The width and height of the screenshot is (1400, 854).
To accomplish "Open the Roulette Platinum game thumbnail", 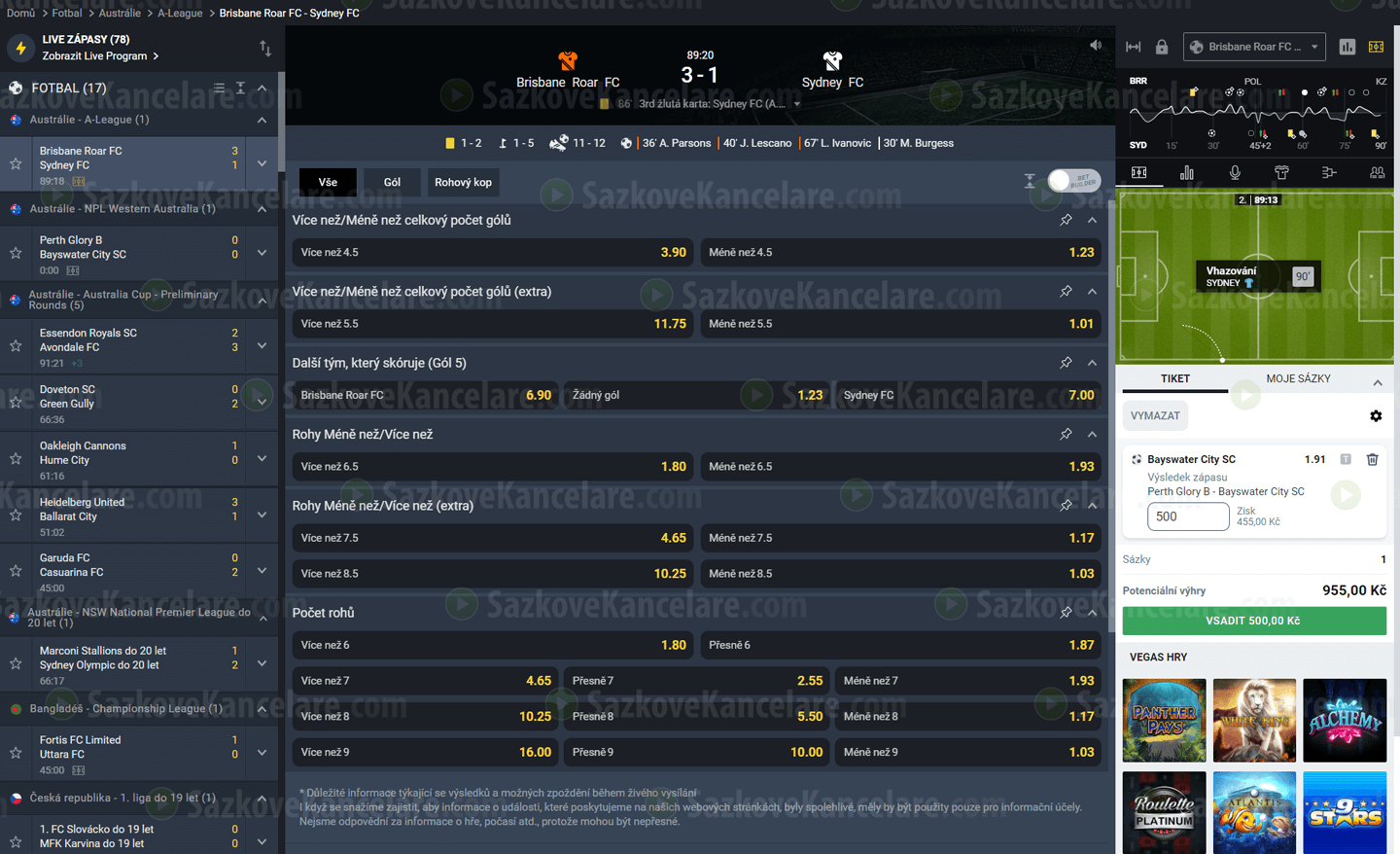I will 1164,813.
